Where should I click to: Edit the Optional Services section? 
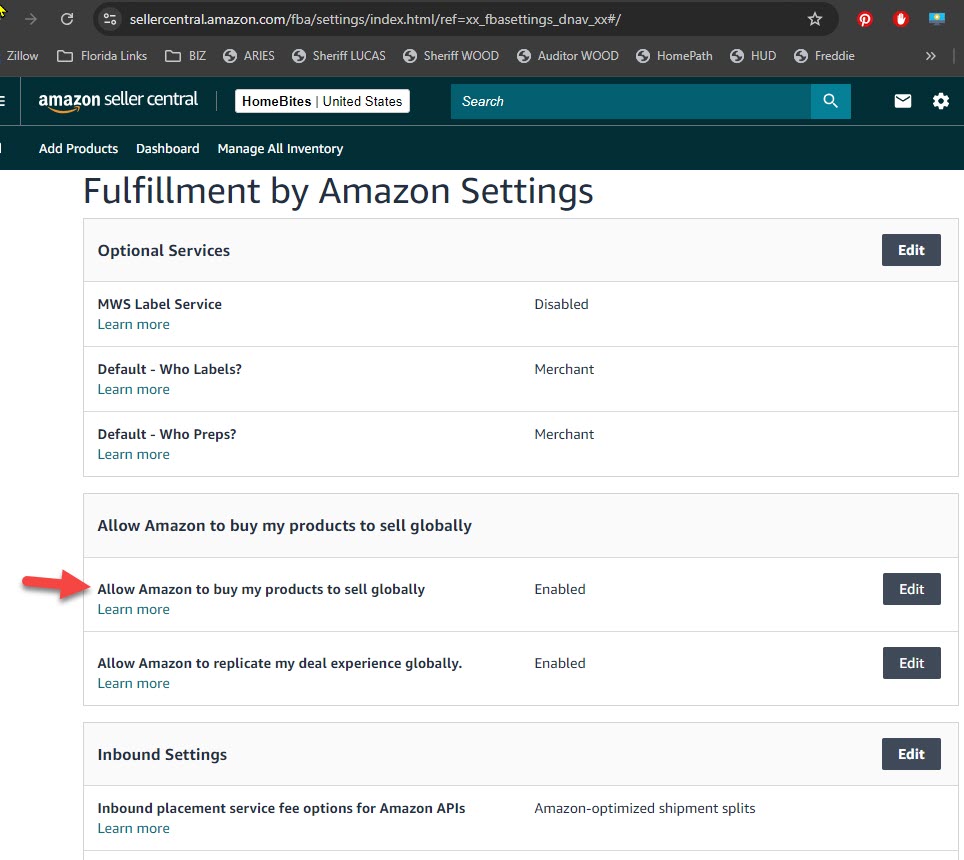[x=911, y=250]
